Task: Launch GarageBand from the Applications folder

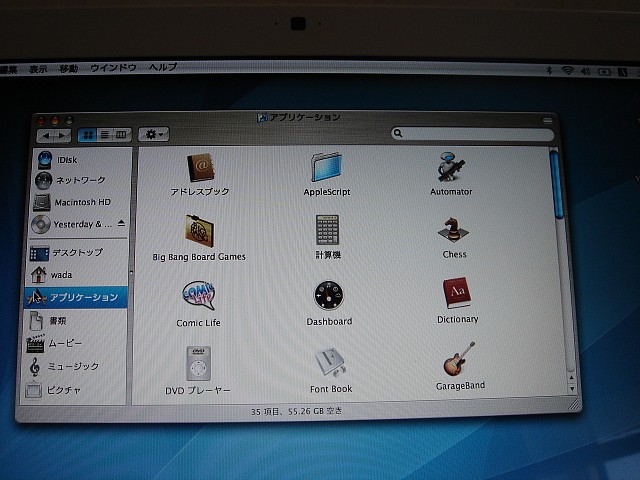Action: (x=460, y=361)
